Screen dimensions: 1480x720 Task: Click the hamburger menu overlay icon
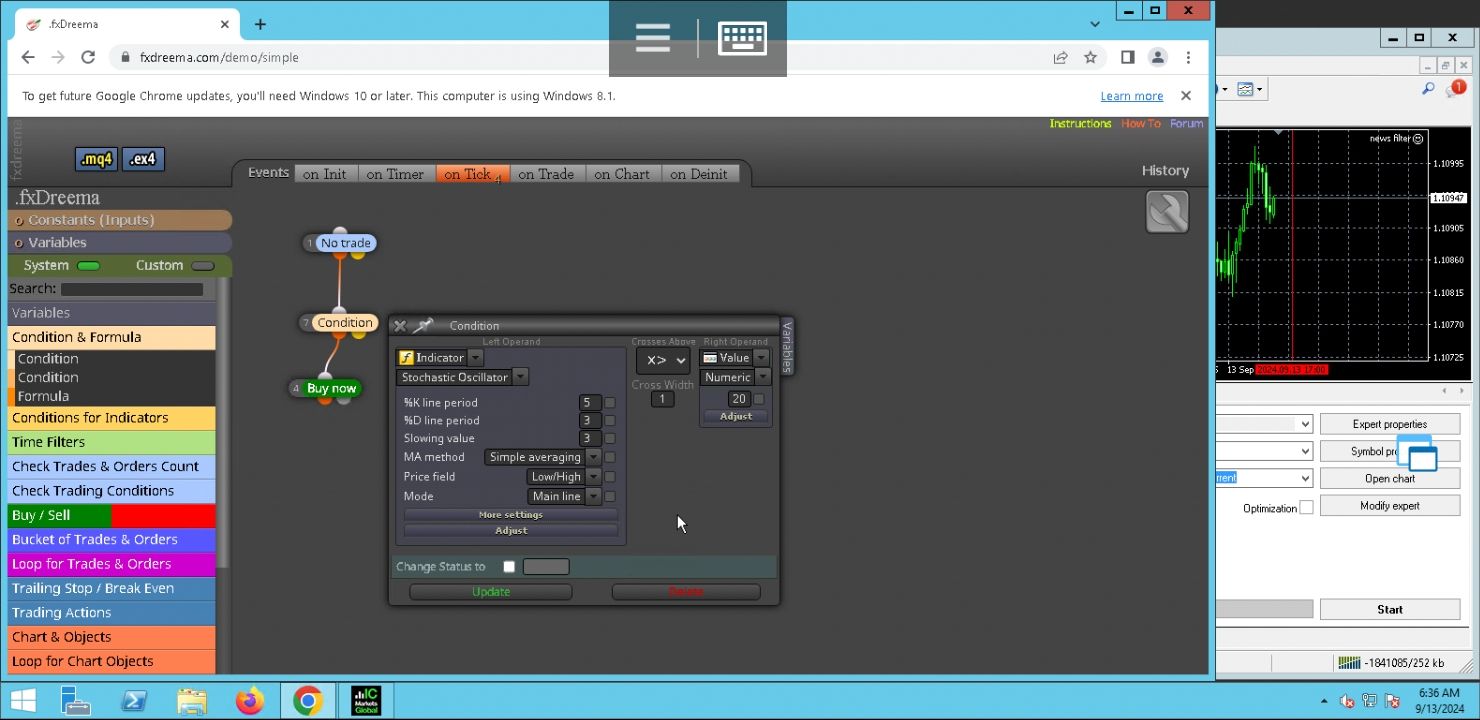[652, 38]
